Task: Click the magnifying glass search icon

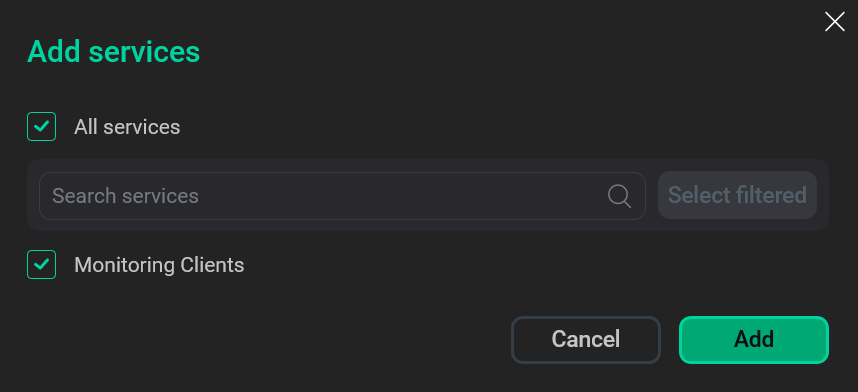Action: tap(619, 196)
